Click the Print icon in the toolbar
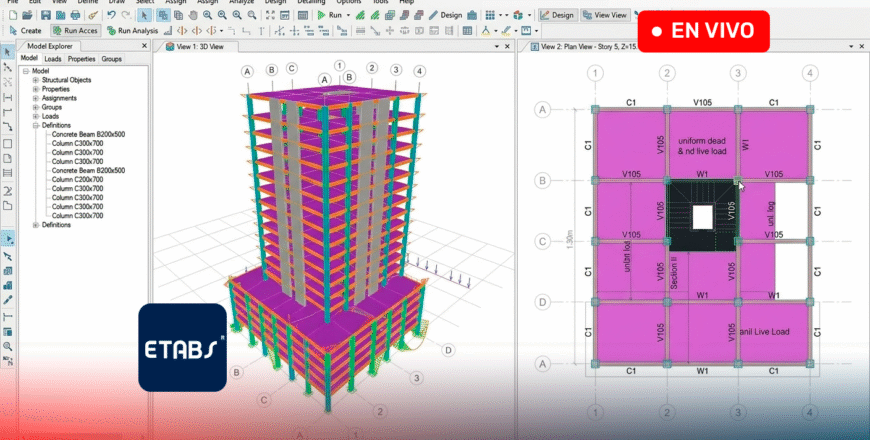This screenshot has width=870, height=440. [77, 16]
